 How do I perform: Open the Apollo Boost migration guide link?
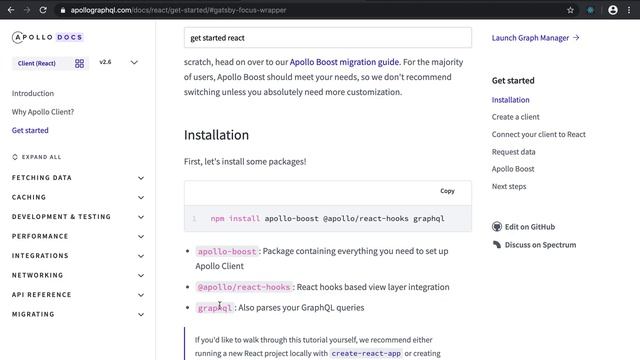pyautogui.click(x=344, y=62)
